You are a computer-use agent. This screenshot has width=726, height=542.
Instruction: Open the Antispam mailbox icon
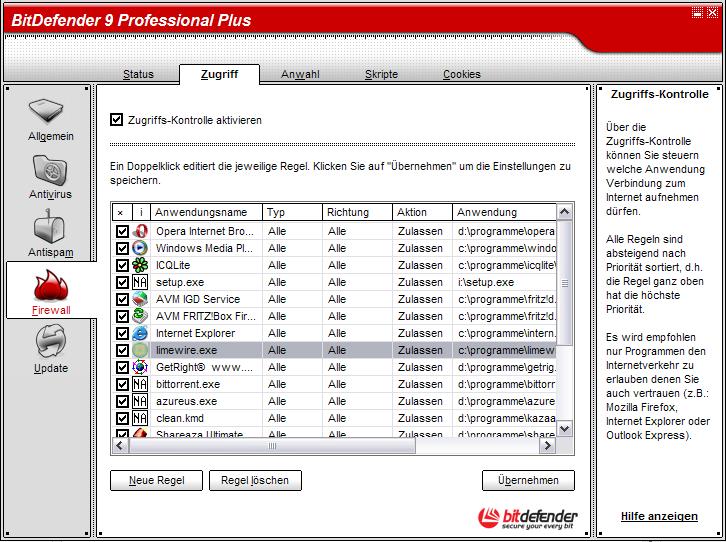(50, 226)
